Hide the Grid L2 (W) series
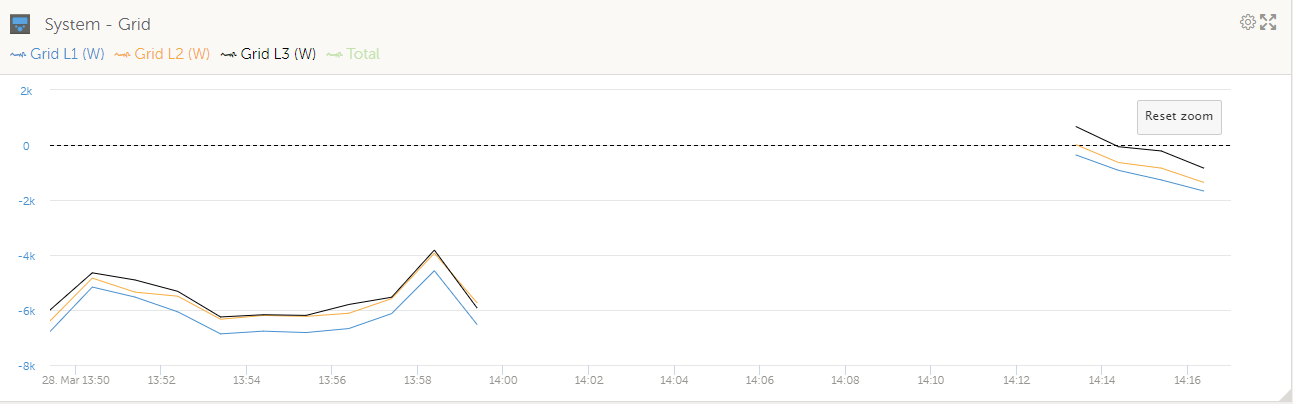This screenshot has width=1293, height=404. coord(173,54)
